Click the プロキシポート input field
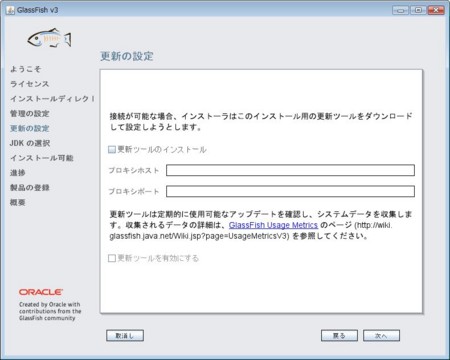 coord(290,191)
